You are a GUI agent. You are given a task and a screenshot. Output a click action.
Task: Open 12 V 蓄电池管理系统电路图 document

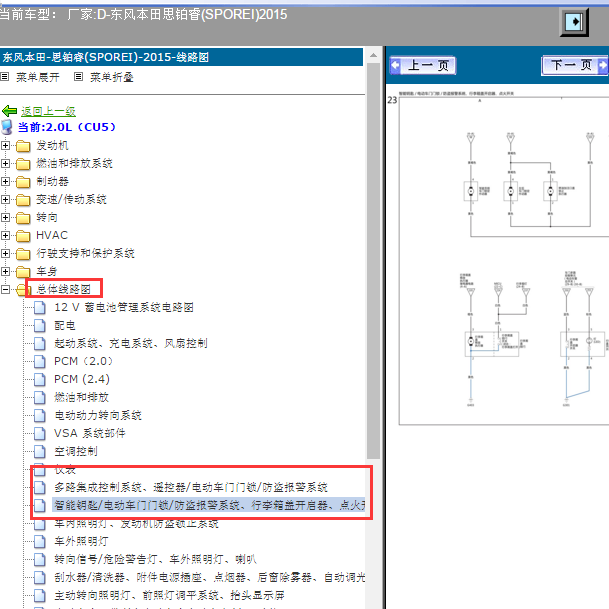click(124, 307)
